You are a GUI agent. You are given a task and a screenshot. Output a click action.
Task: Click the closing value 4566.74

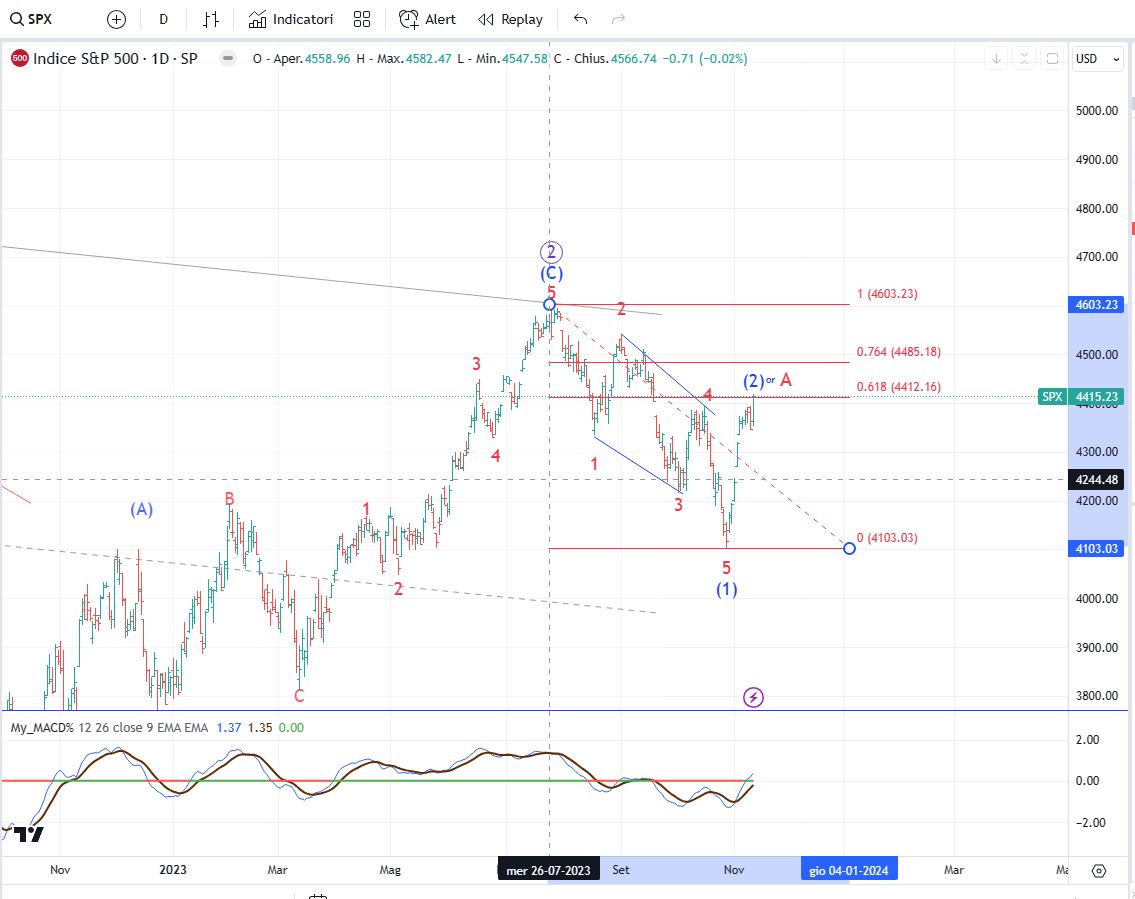634,59
